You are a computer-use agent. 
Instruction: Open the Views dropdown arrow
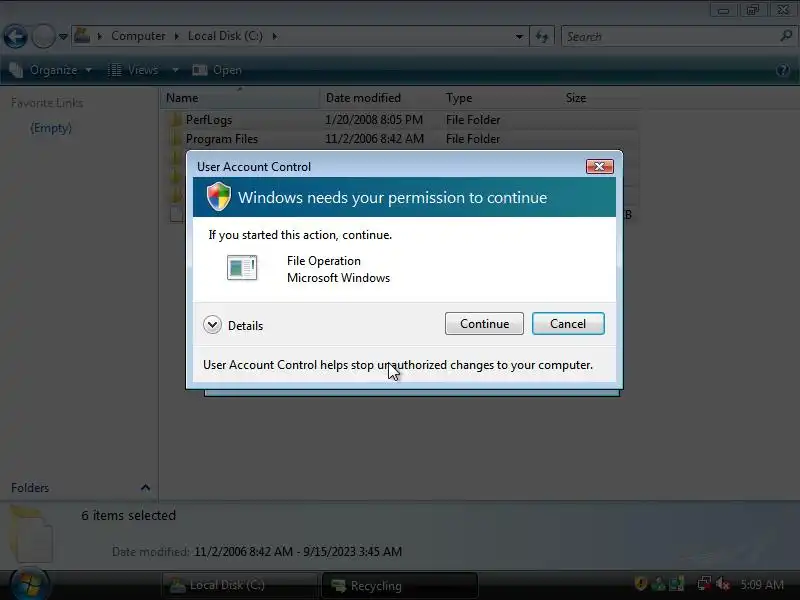[175, 70]
